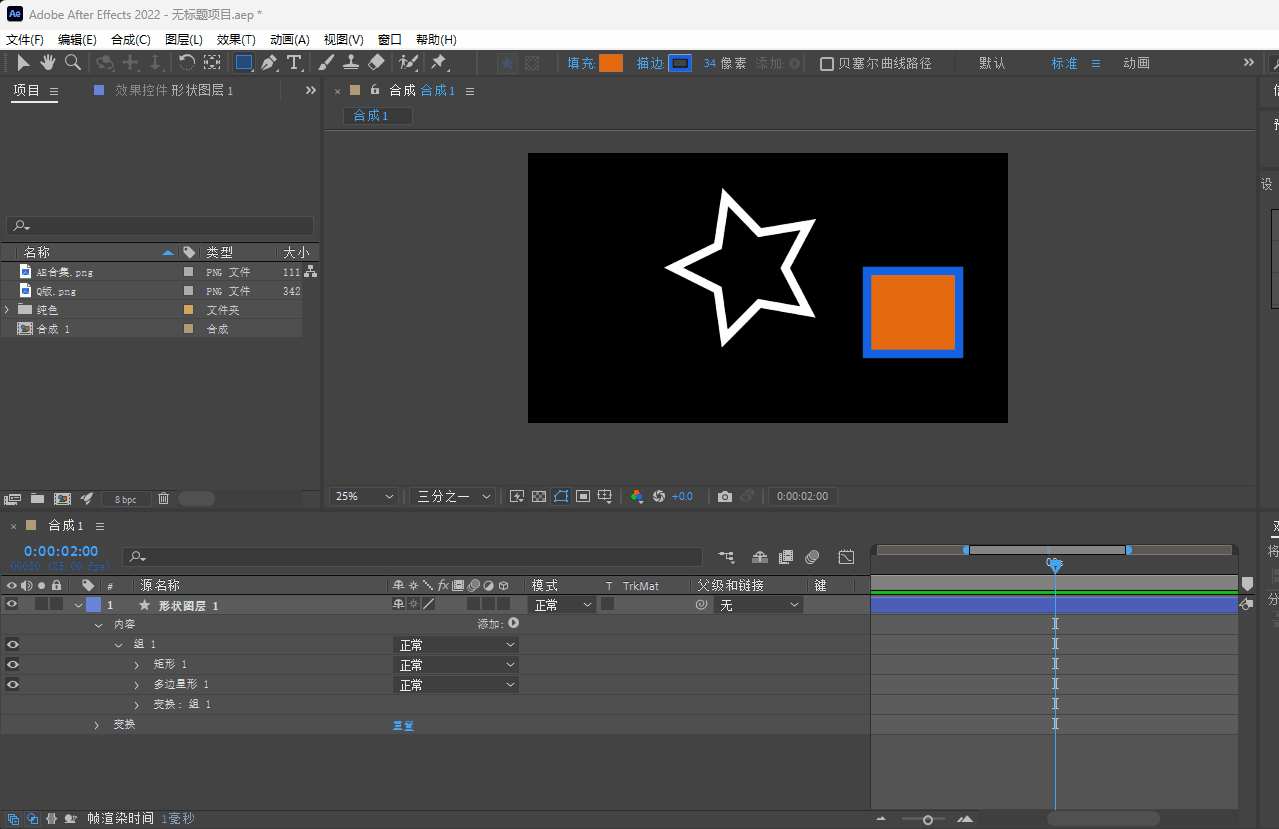Toggle the Motion Blur enable icon in timeline
The height and width of the screenshot is (829, 1279).
tap(812, 556)
